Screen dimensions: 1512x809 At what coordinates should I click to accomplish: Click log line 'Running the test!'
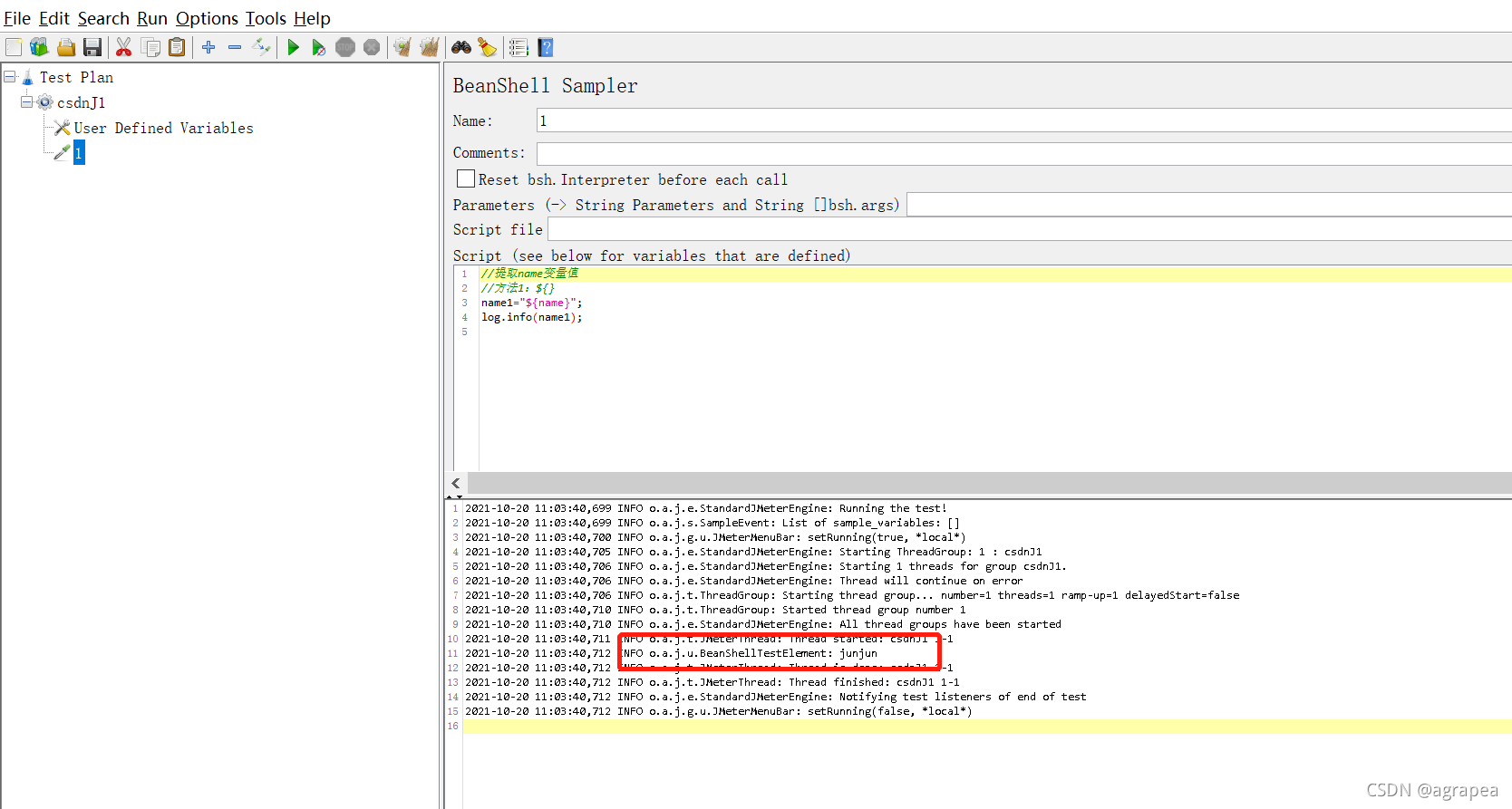(x=706, y=508)
